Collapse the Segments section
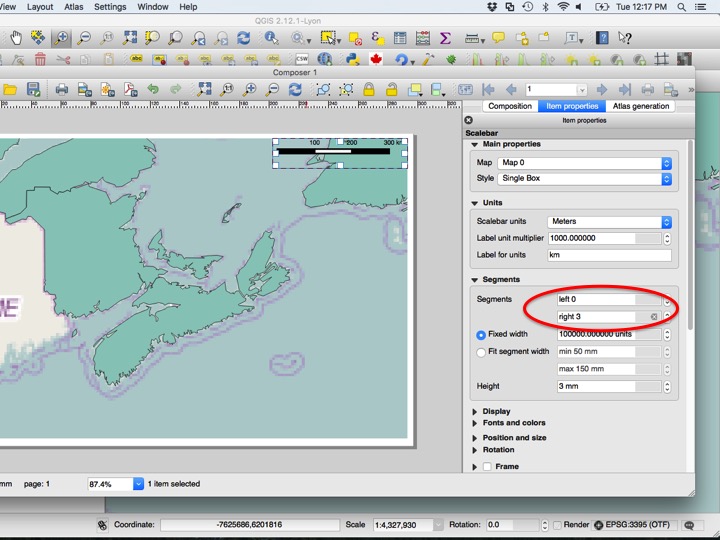Screen dimensions: 720x540 [x=474, y=280]
